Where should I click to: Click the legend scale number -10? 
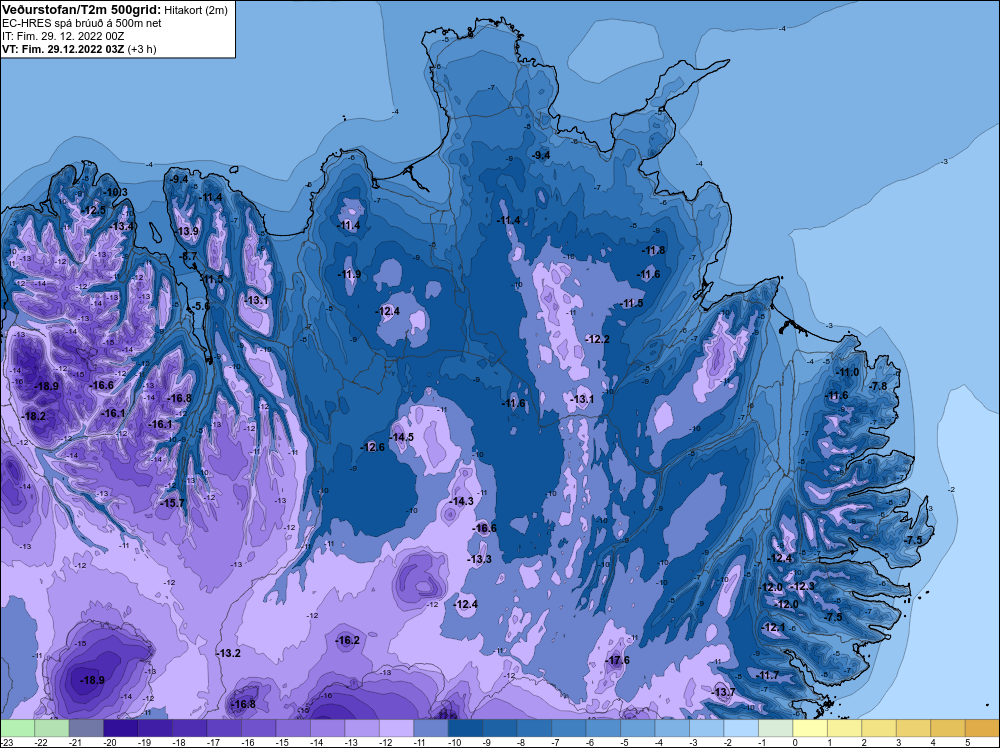[453, 742]
